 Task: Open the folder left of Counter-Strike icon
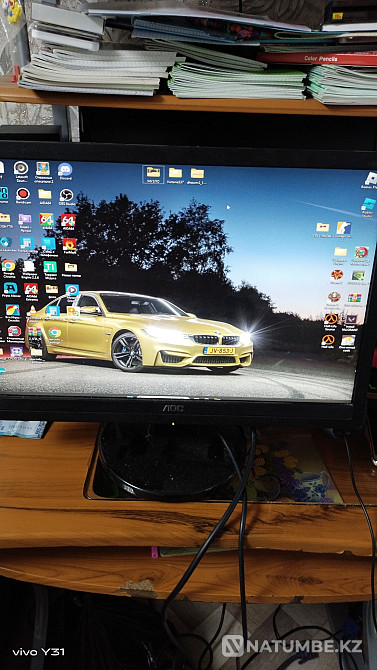[322, 229]
